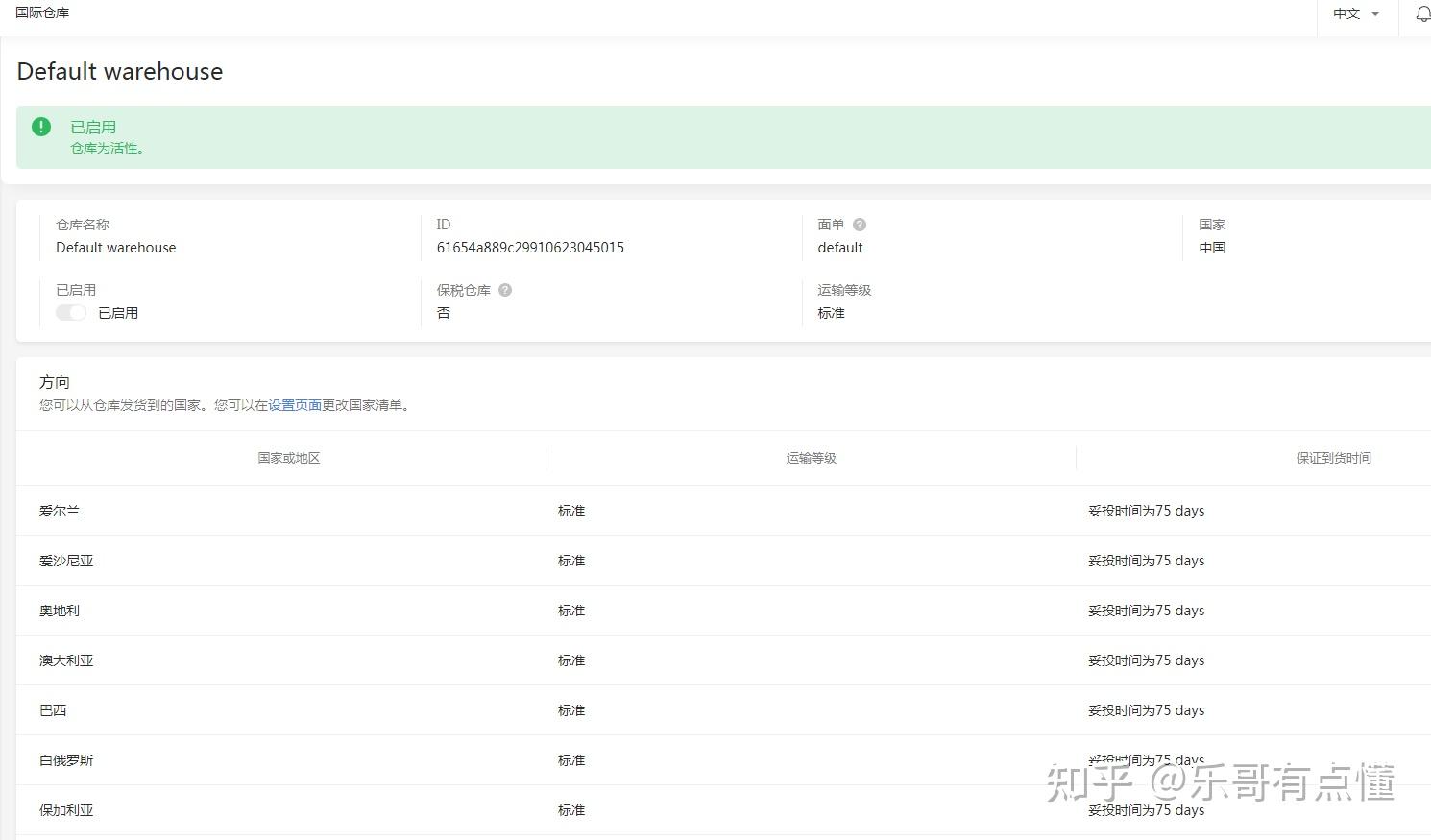Open the 中文 language dropdown
Screen dimensions: 1431x840
(x=1347, y=14)
